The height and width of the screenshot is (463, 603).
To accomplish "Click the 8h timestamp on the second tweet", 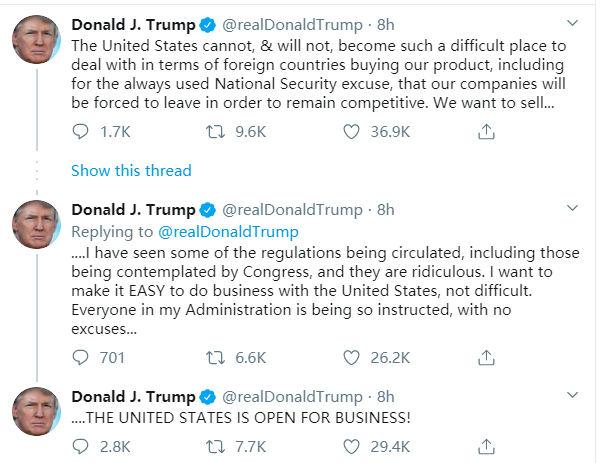I will coord(385,209).
